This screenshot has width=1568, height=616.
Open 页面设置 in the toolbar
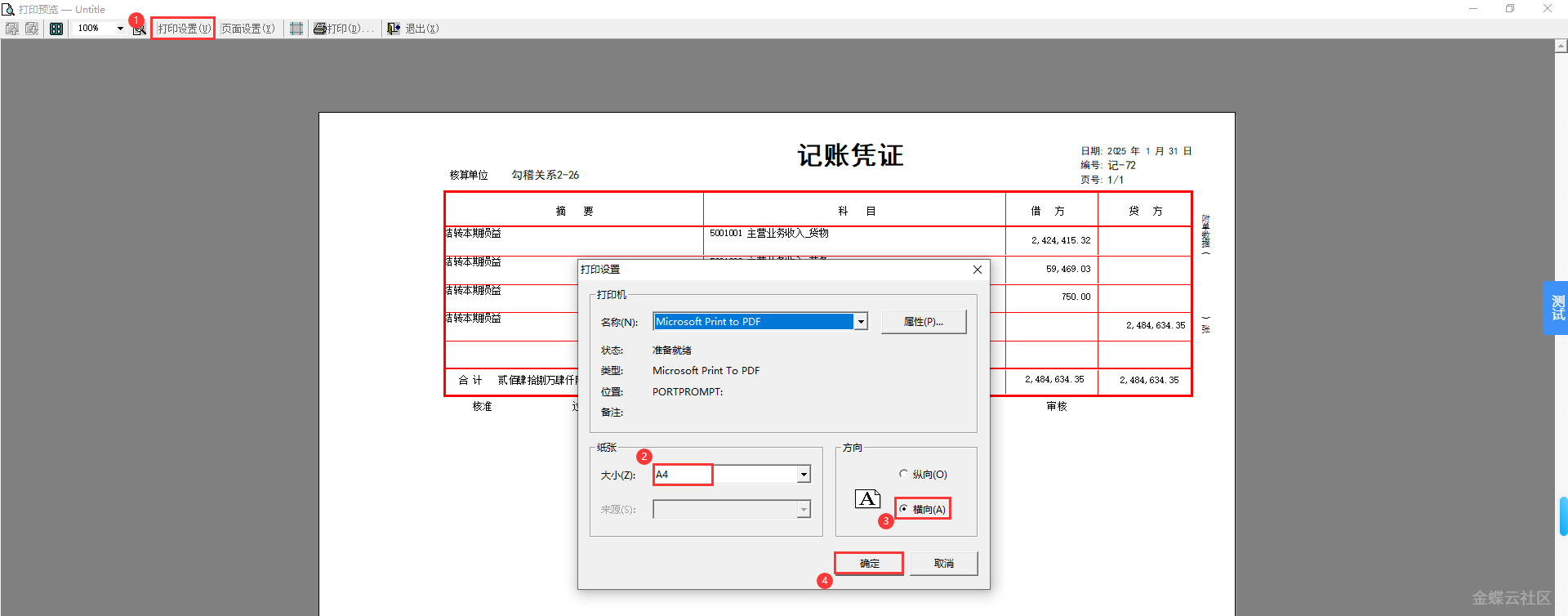click(x=248, y=29)
